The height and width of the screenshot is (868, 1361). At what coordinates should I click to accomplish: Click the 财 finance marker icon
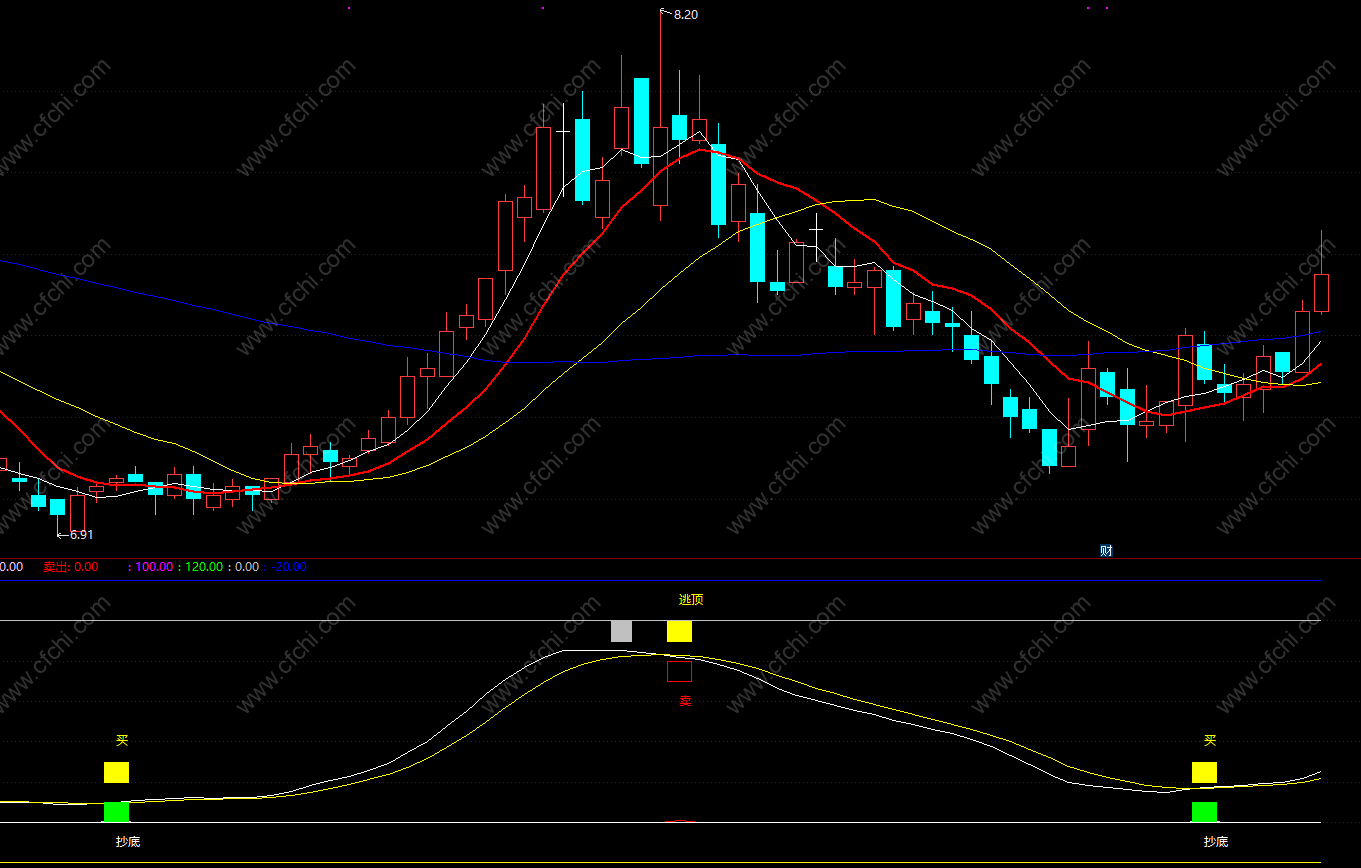[x=1106, y=550]
